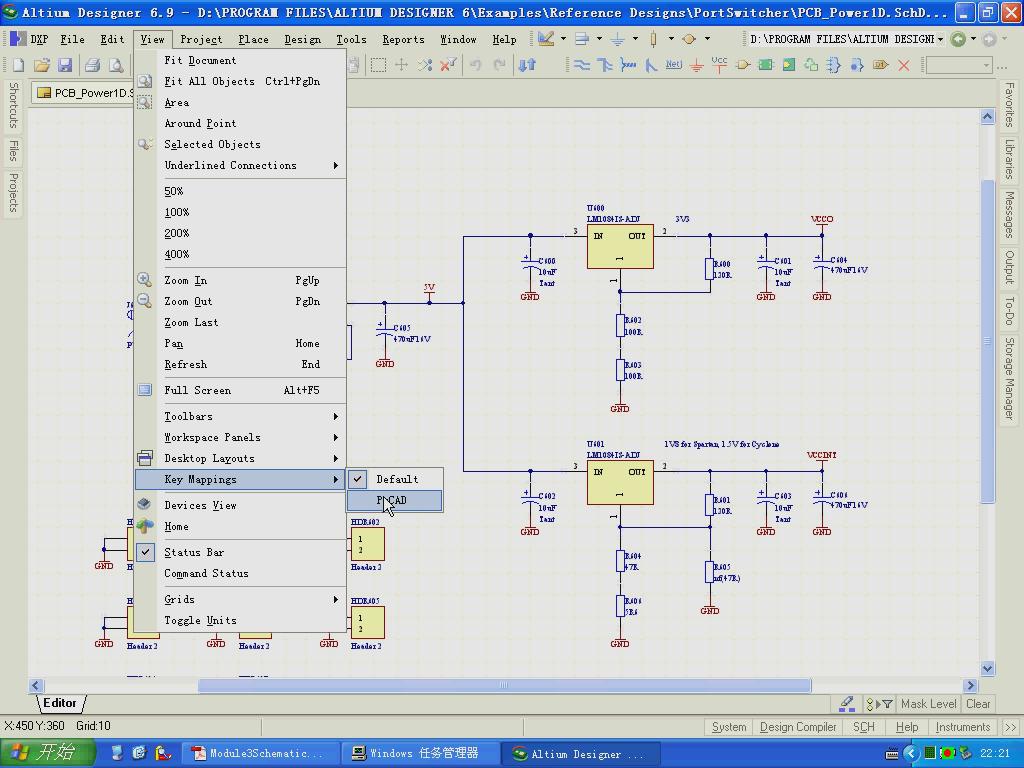Open the Libraries side panel tab
The height and width of the screenshot is (768, 1024).
pyautogui.click(x=1010, y=159)
